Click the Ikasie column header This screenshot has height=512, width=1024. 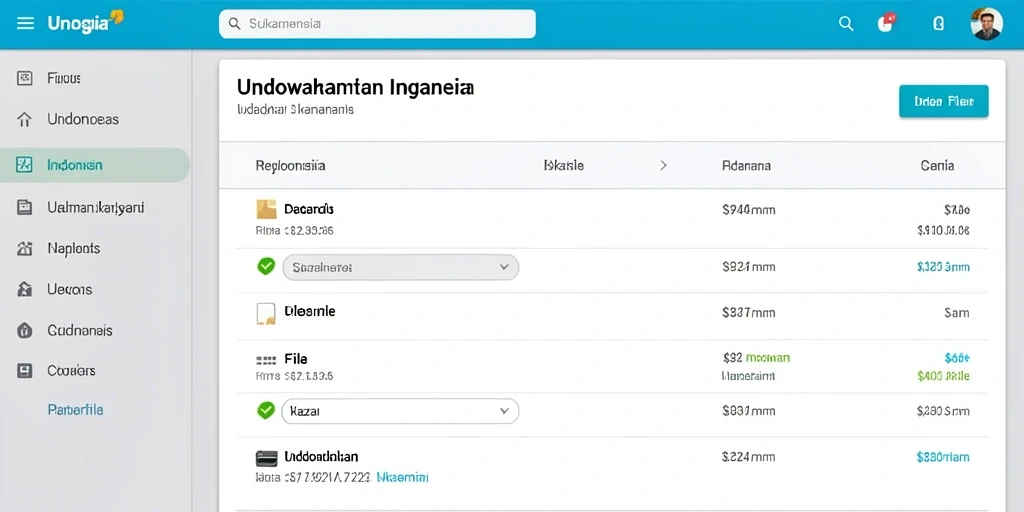click(x=563, y=166)
